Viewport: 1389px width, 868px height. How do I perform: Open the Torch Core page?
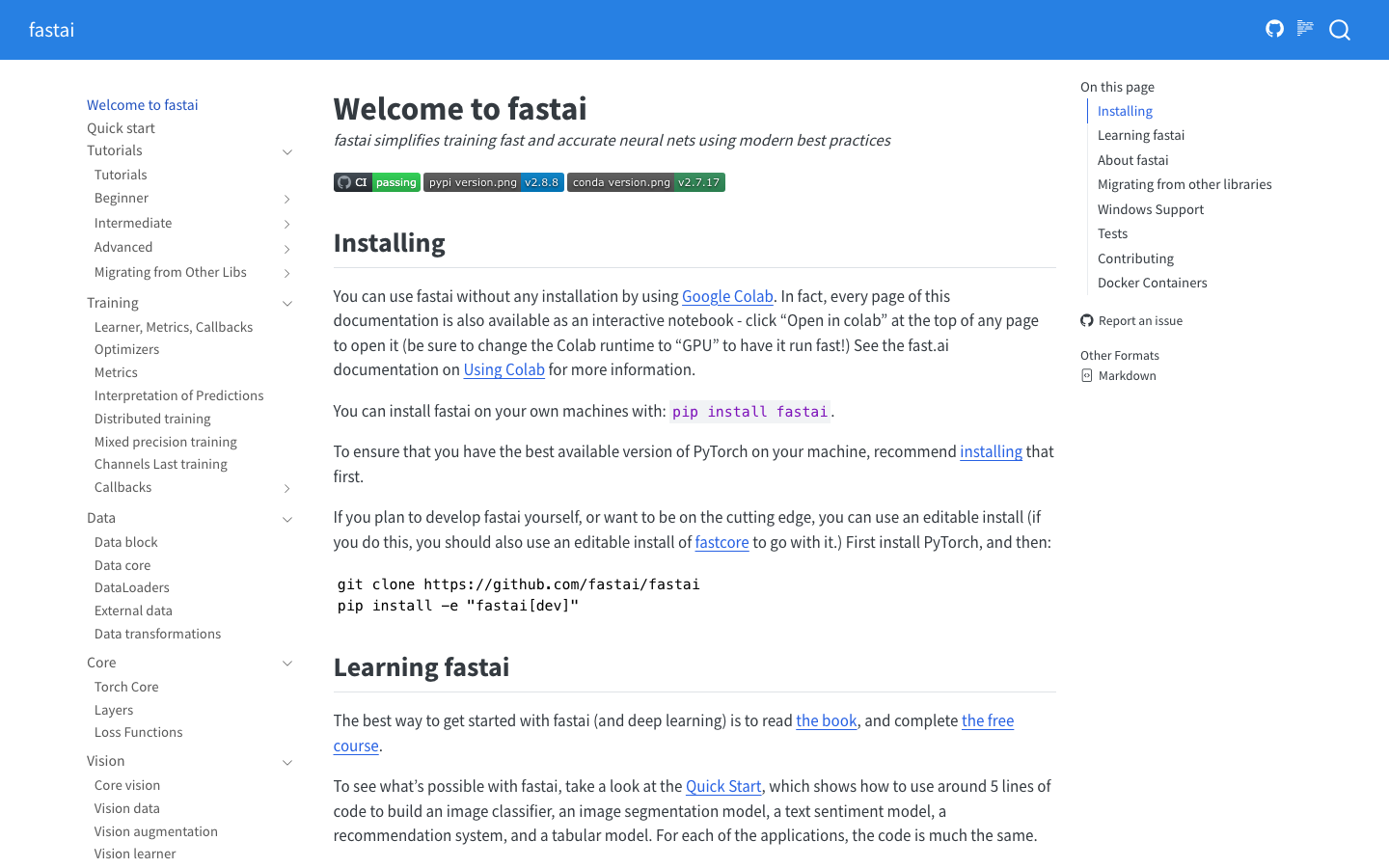point(126,687)
